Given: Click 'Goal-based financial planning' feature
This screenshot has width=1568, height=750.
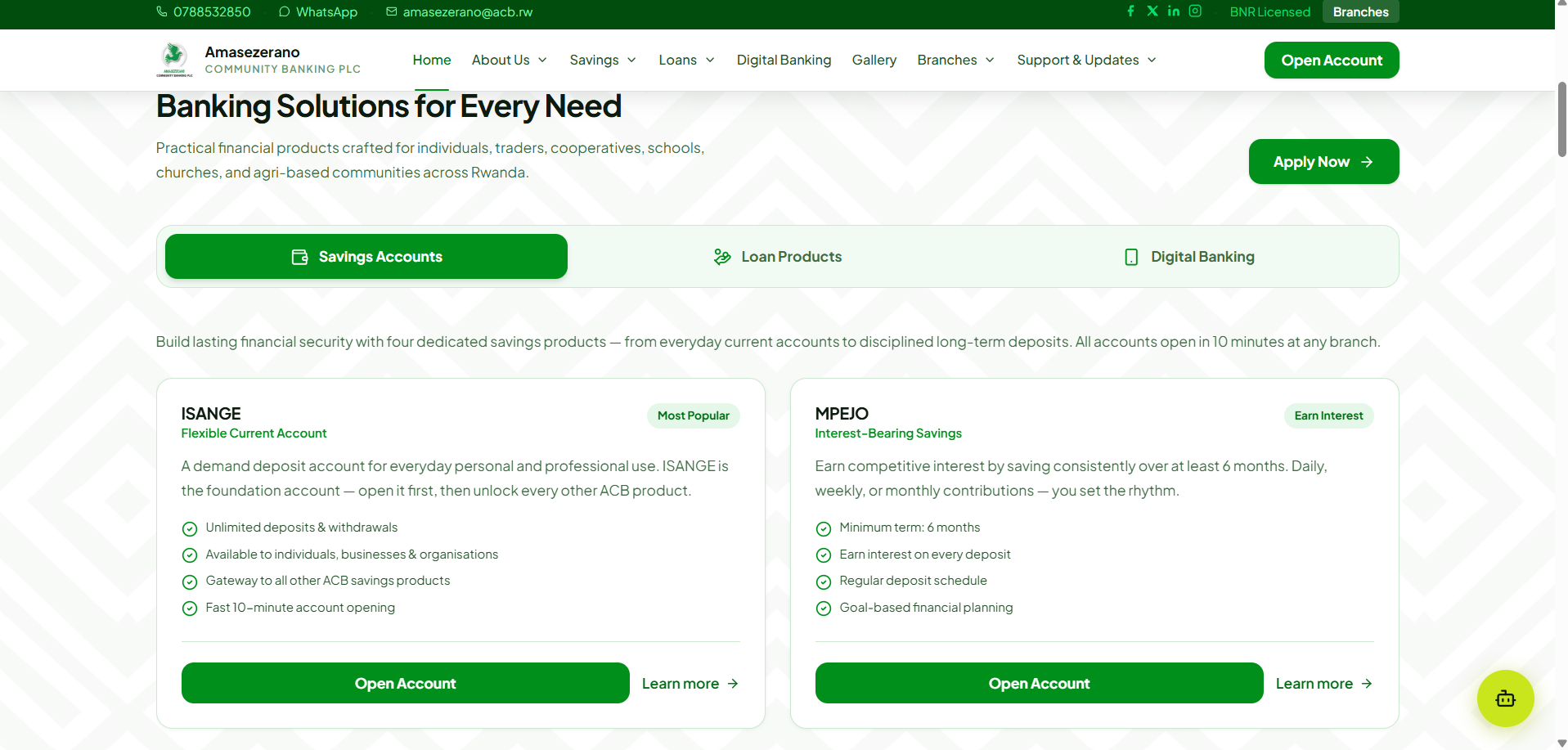Looking at the screenshot, I should click(926, 608).
